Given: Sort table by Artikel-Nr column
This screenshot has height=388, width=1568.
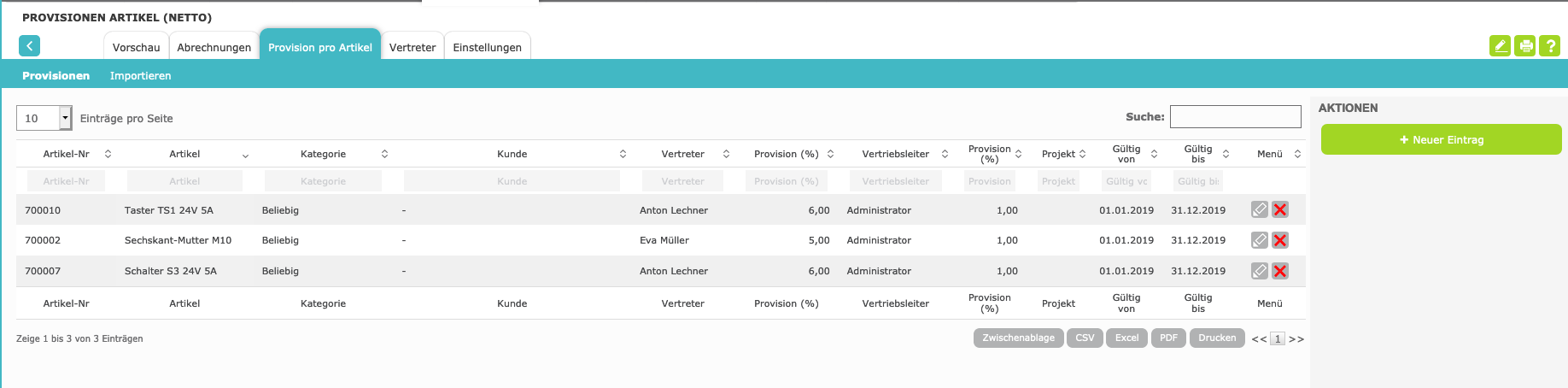Looking at the screenshot, I should click(x=67, y=154).
